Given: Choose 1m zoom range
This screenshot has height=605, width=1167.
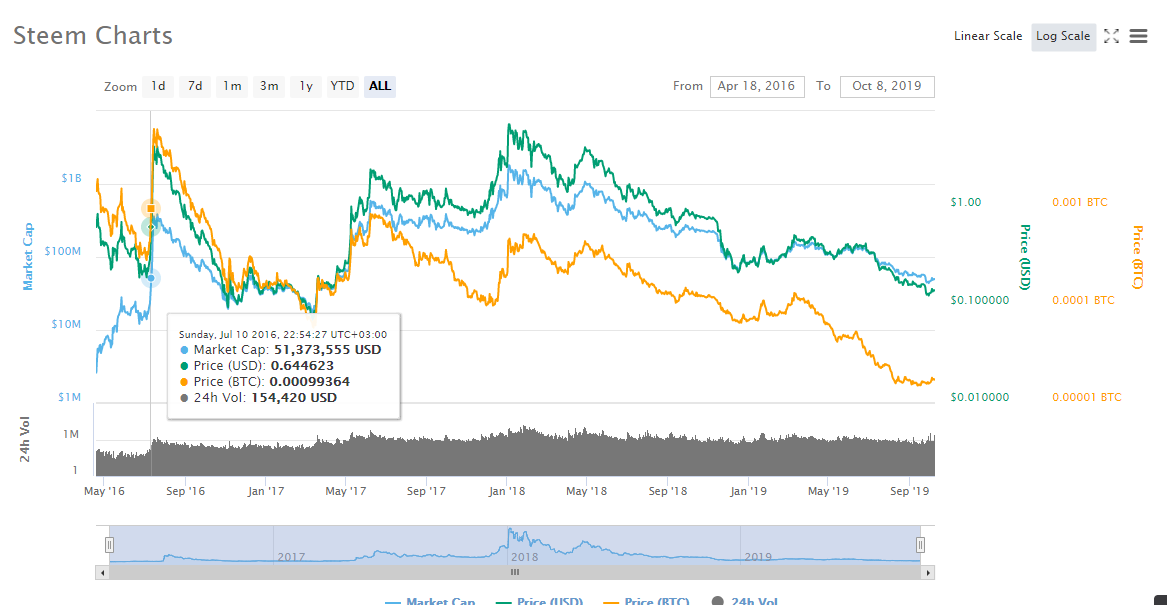Looking at the screenshot, I should click(x=232, y=86).
